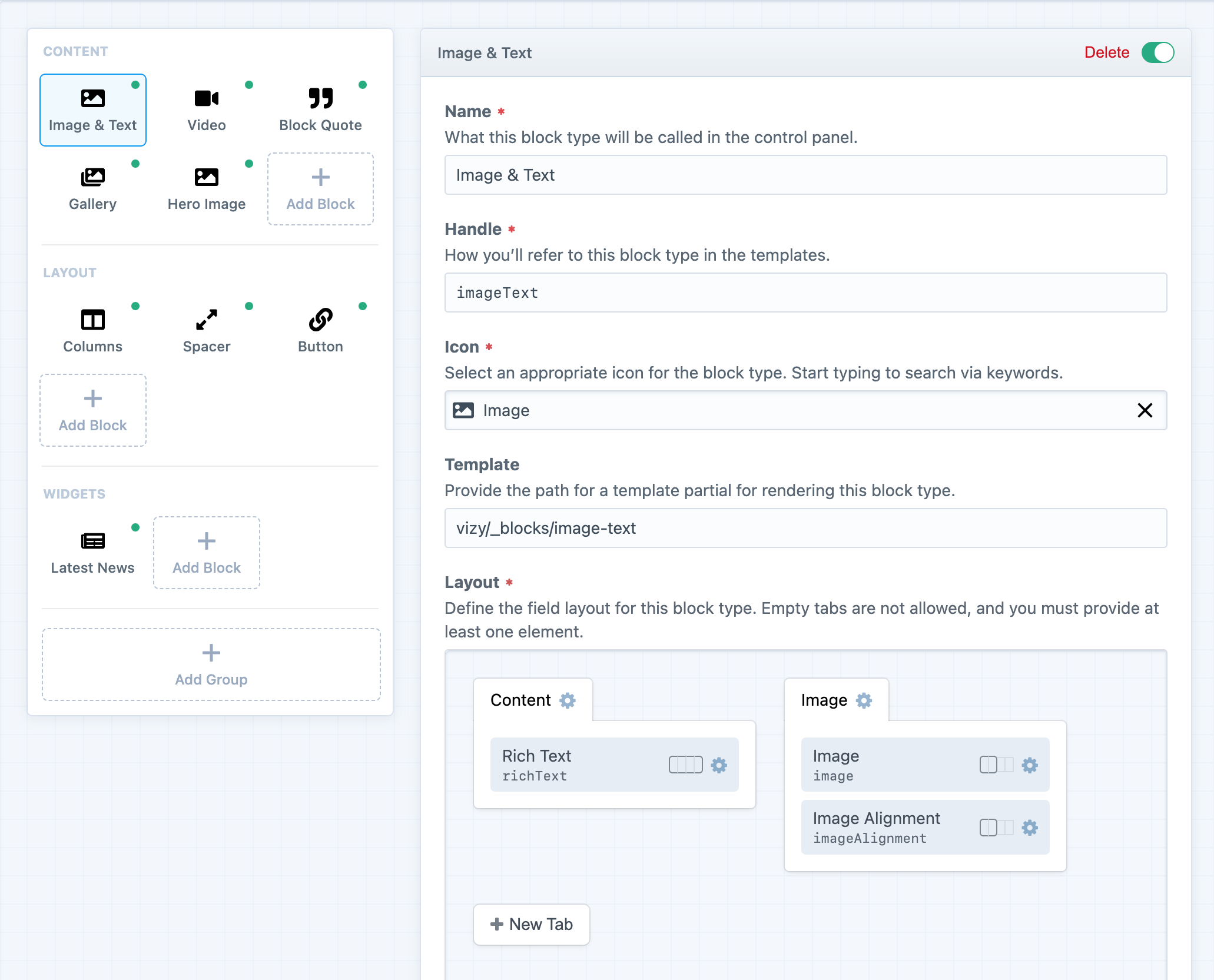Click the Name input field
The width and height of the screenshot is (1214, 980).
805,175
